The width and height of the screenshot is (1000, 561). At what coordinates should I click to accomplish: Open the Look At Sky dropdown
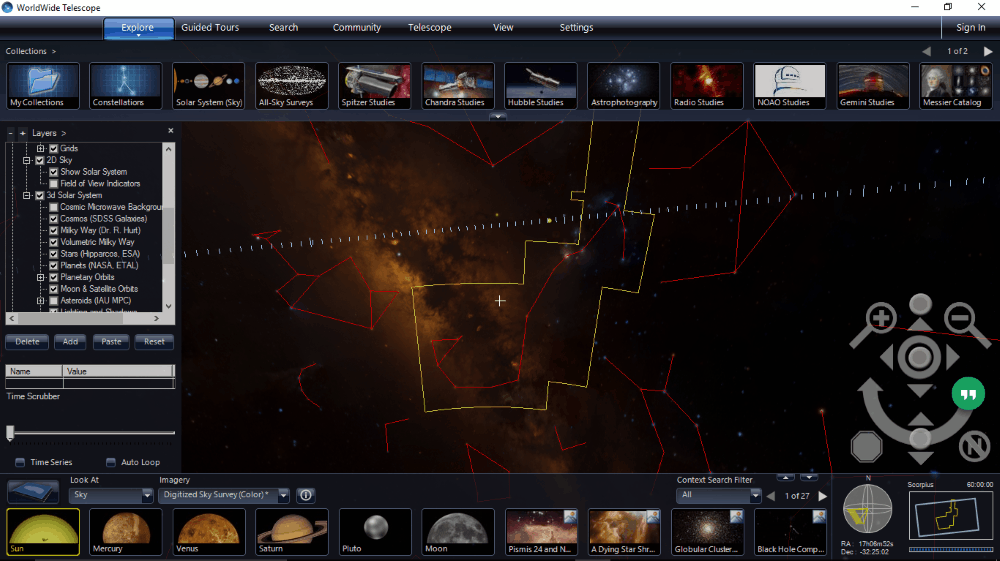[111, 495]
